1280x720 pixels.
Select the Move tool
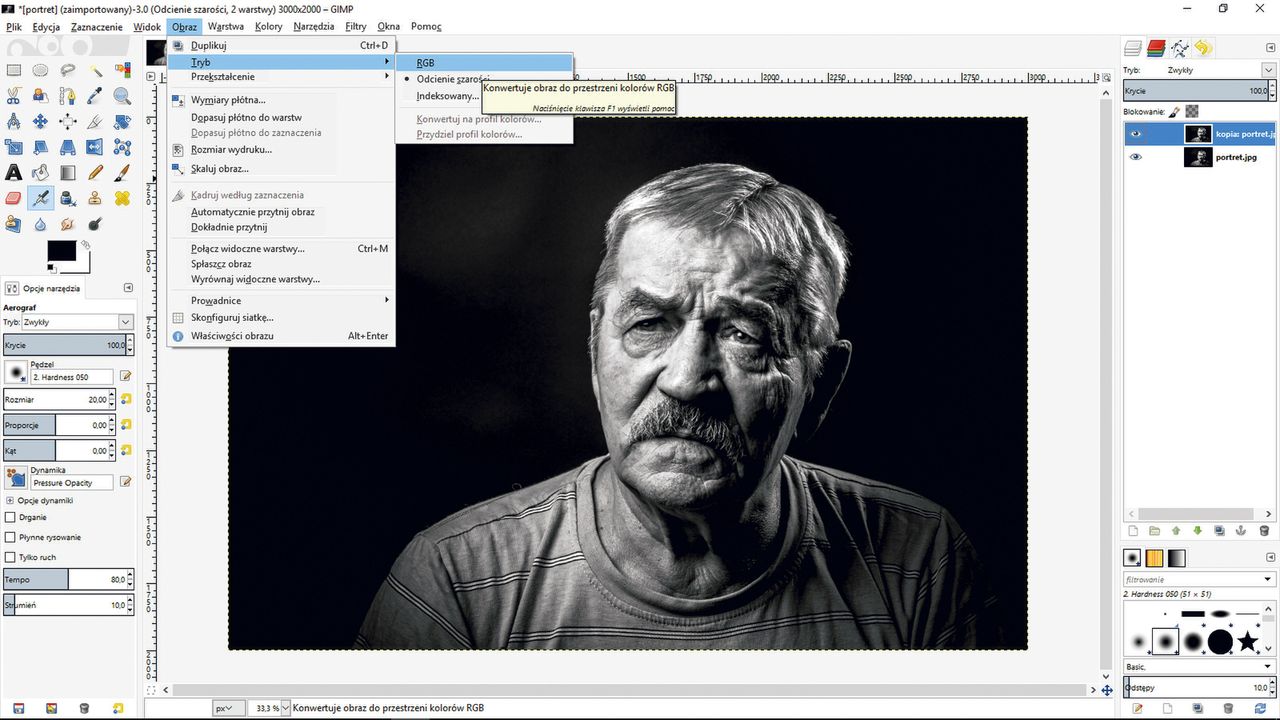click(x=40, y=121)
